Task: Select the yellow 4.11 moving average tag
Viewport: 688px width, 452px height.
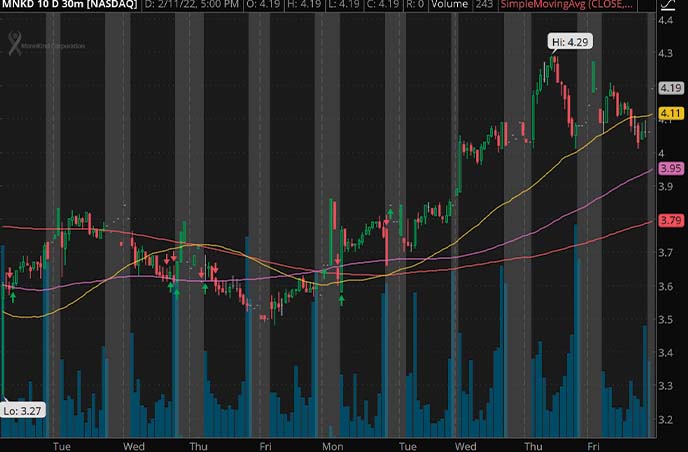Action: 671,113
